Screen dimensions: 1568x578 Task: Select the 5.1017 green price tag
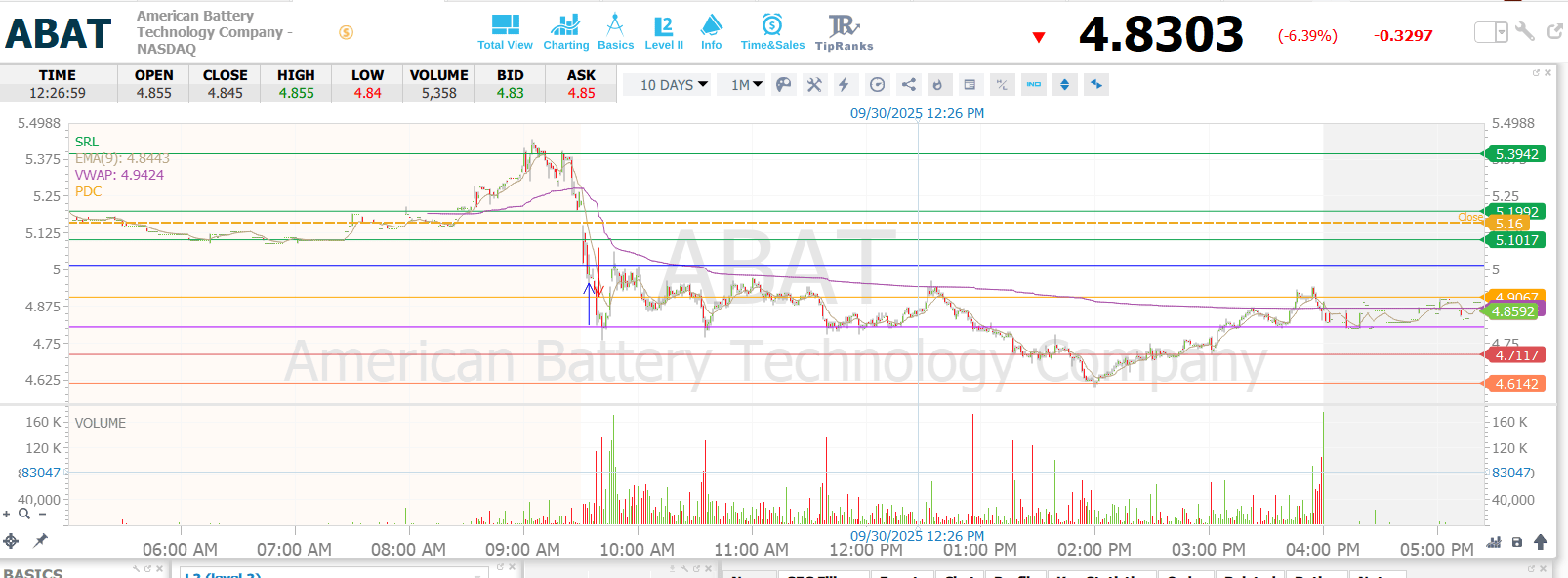(x=1515, y=240)
